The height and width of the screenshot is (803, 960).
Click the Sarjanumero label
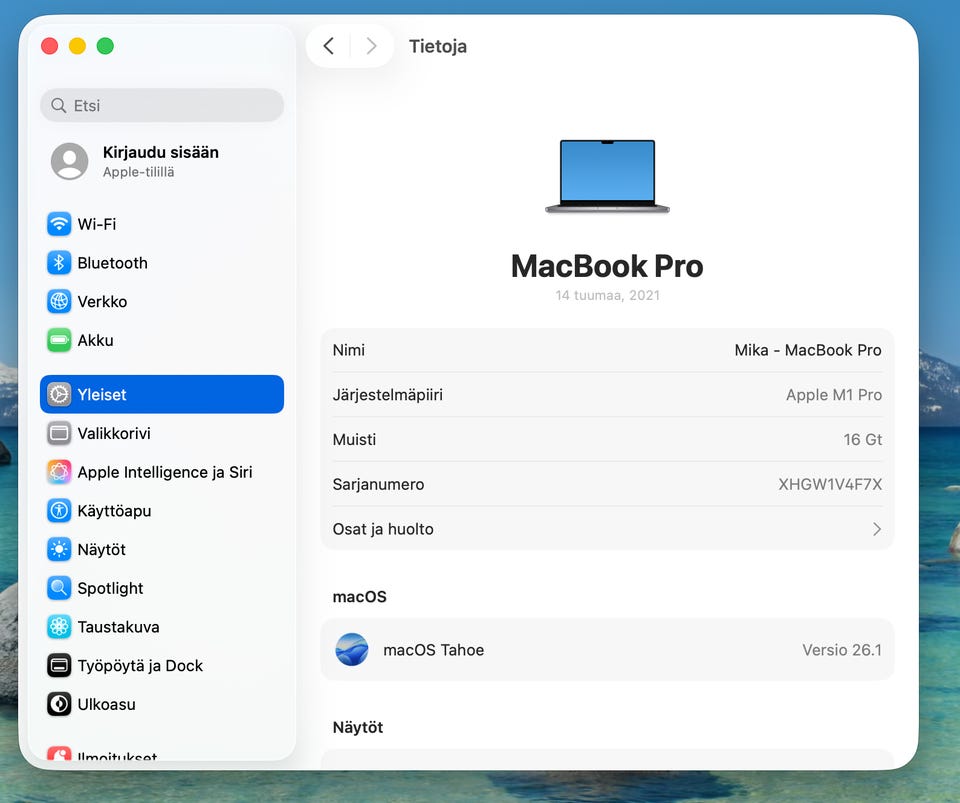pos(378,484)
